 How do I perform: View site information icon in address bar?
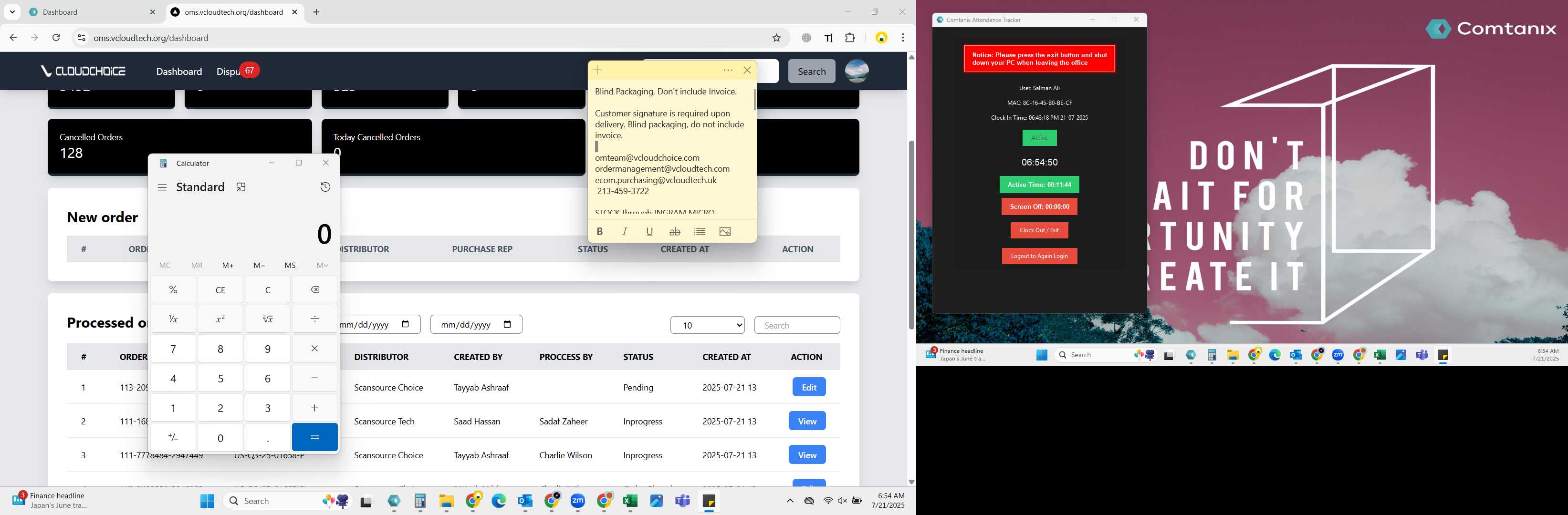point(81,38)
